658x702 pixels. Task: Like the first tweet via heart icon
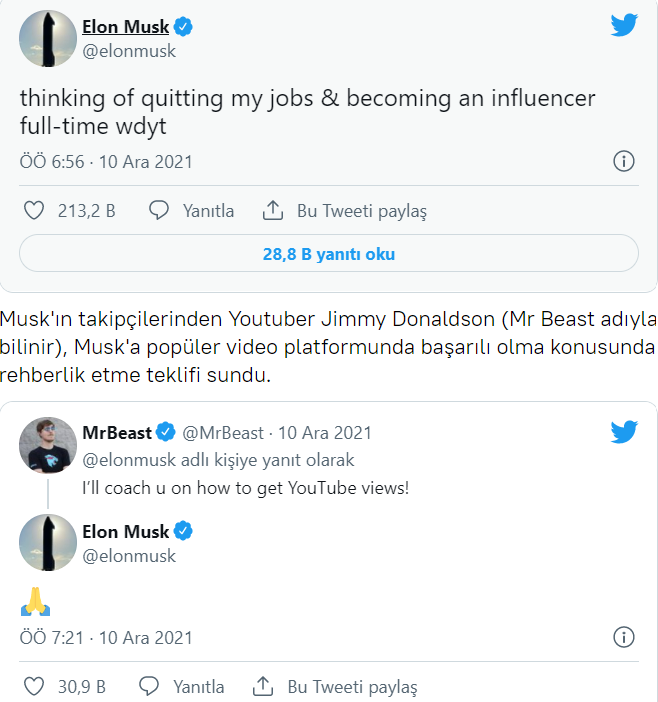click(x=33, y=211)
